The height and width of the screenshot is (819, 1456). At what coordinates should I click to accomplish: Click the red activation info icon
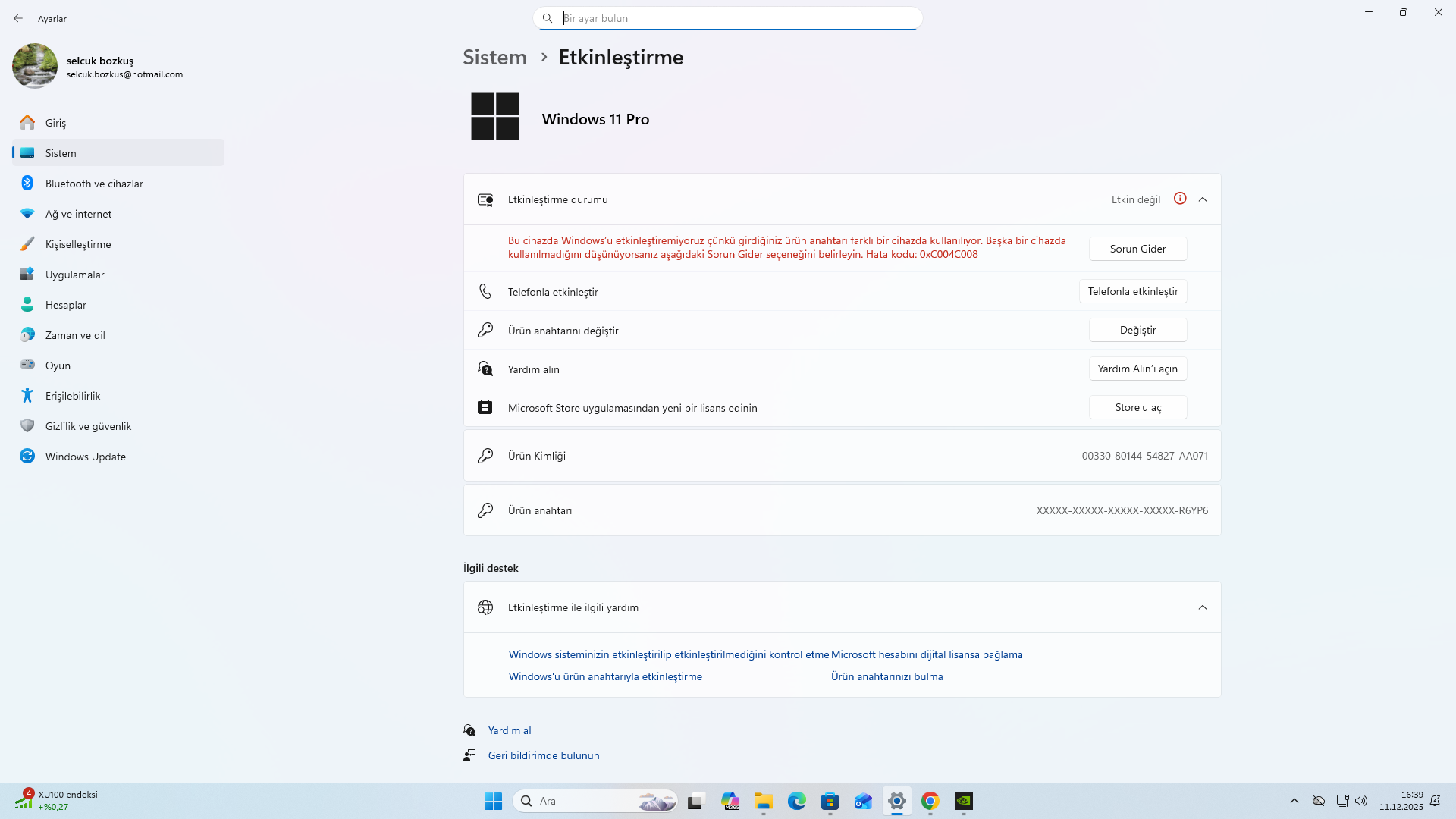click(1180, 199)
